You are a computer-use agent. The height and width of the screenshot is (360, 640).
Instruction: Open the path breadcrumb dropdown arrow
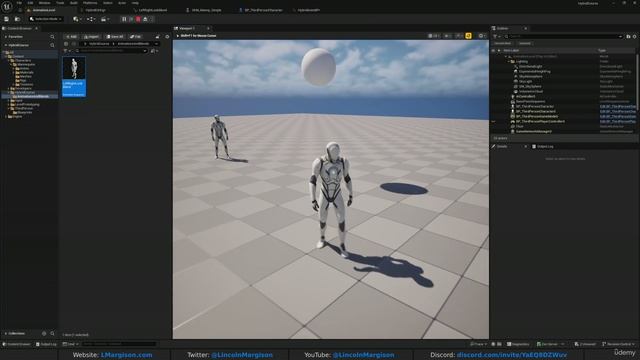pyautogui.click(x=156, y=44)
